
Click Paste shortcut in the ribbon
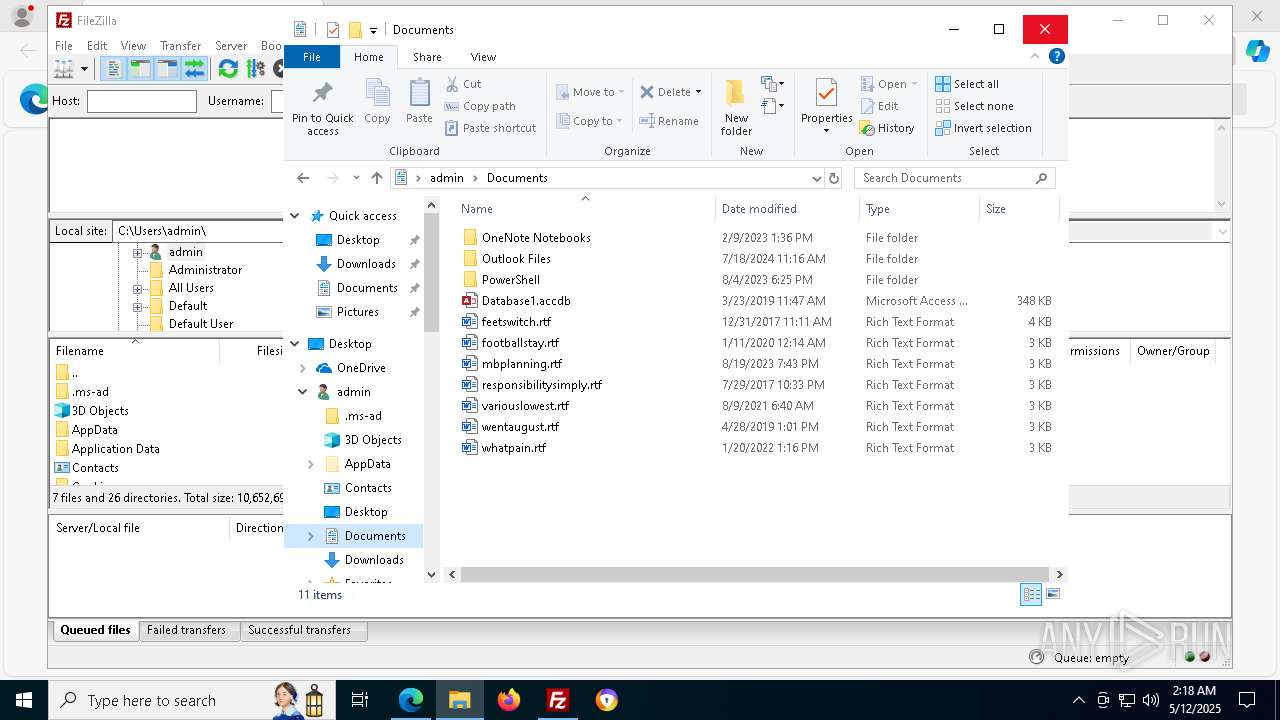[x=490, y=128]
